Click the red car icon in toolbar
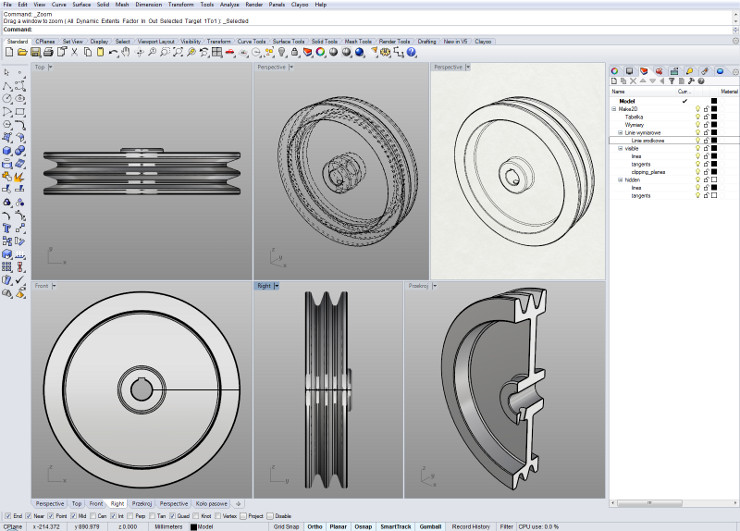Viewport: 740px width, 531px height. pyautogui.click(x=230, y=52)
